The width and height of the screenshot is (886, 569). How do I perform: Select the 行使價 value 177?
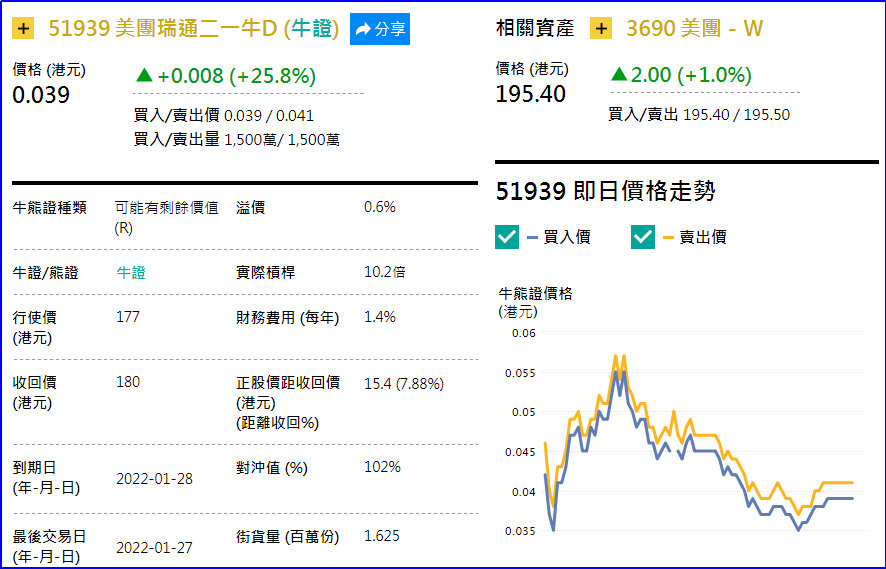128,317
